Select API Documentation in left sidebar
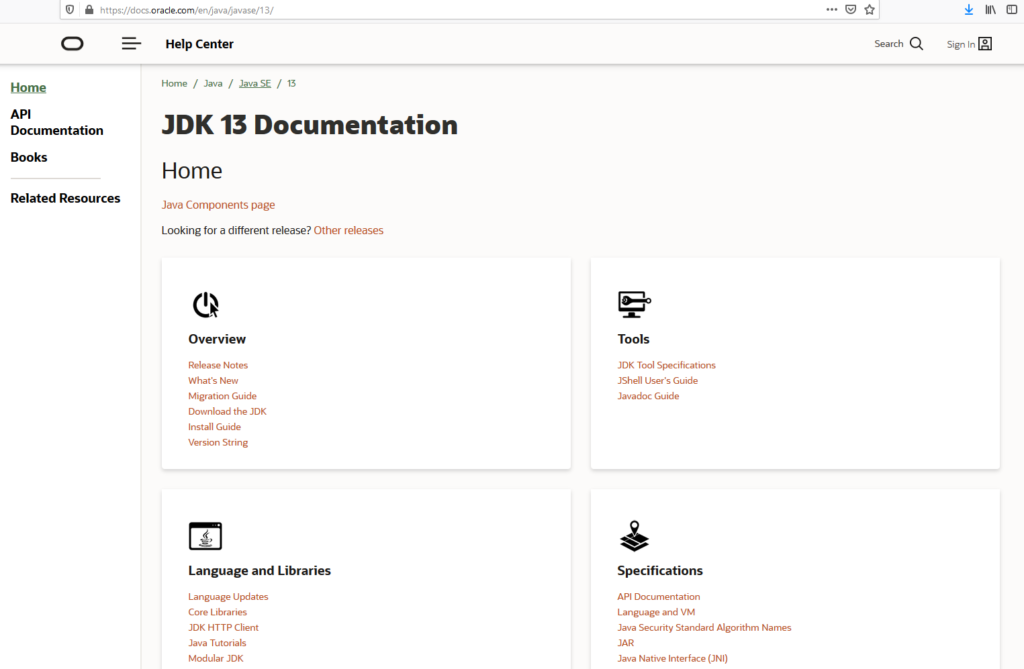This screenshot has width=1024, height=669. [x=56, y=122]
